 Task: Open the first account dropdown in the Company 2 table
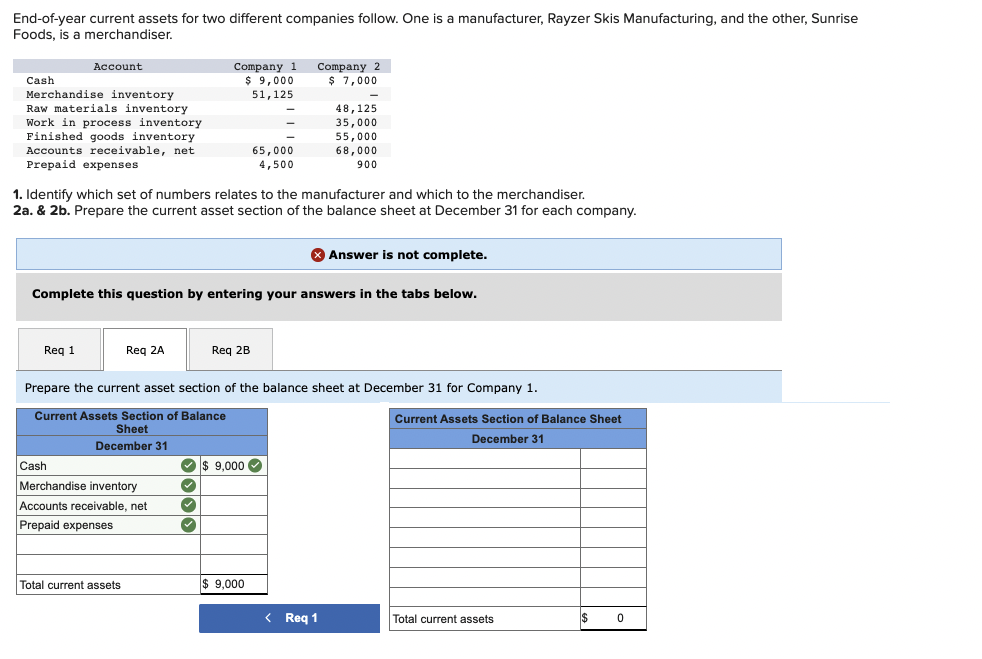click(484, 459)
